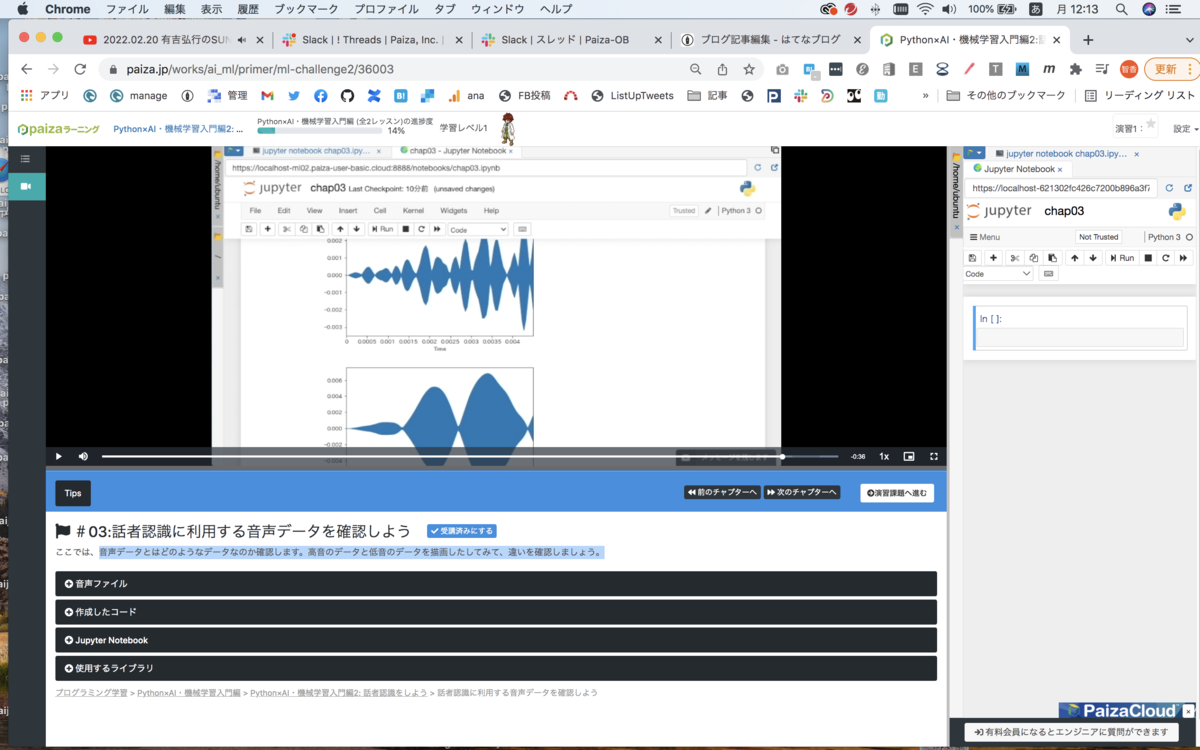Image resolution: width=1200 pixels, height=750 pixels.
Task: Click the paiza ラーニング logo
Action: click(59, 129)
